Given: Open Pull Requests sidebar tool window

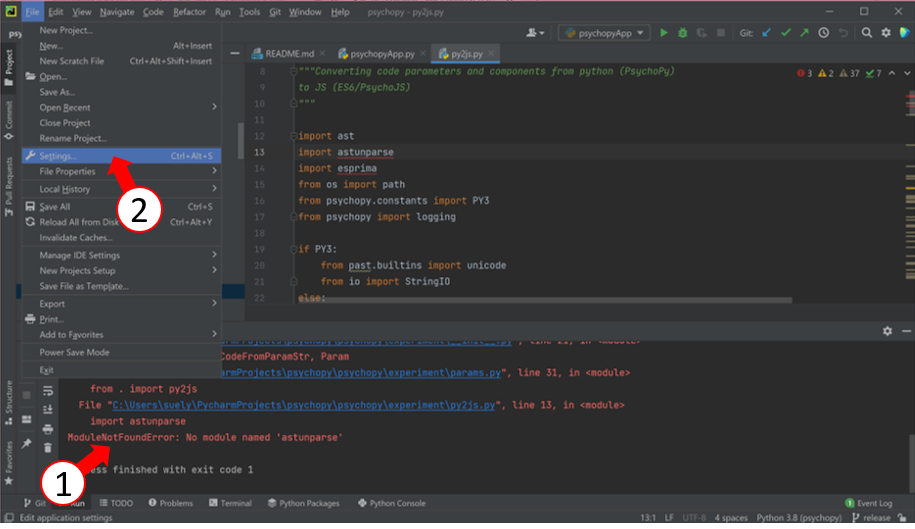Looking at the screenshot, I should click(9, 187).
